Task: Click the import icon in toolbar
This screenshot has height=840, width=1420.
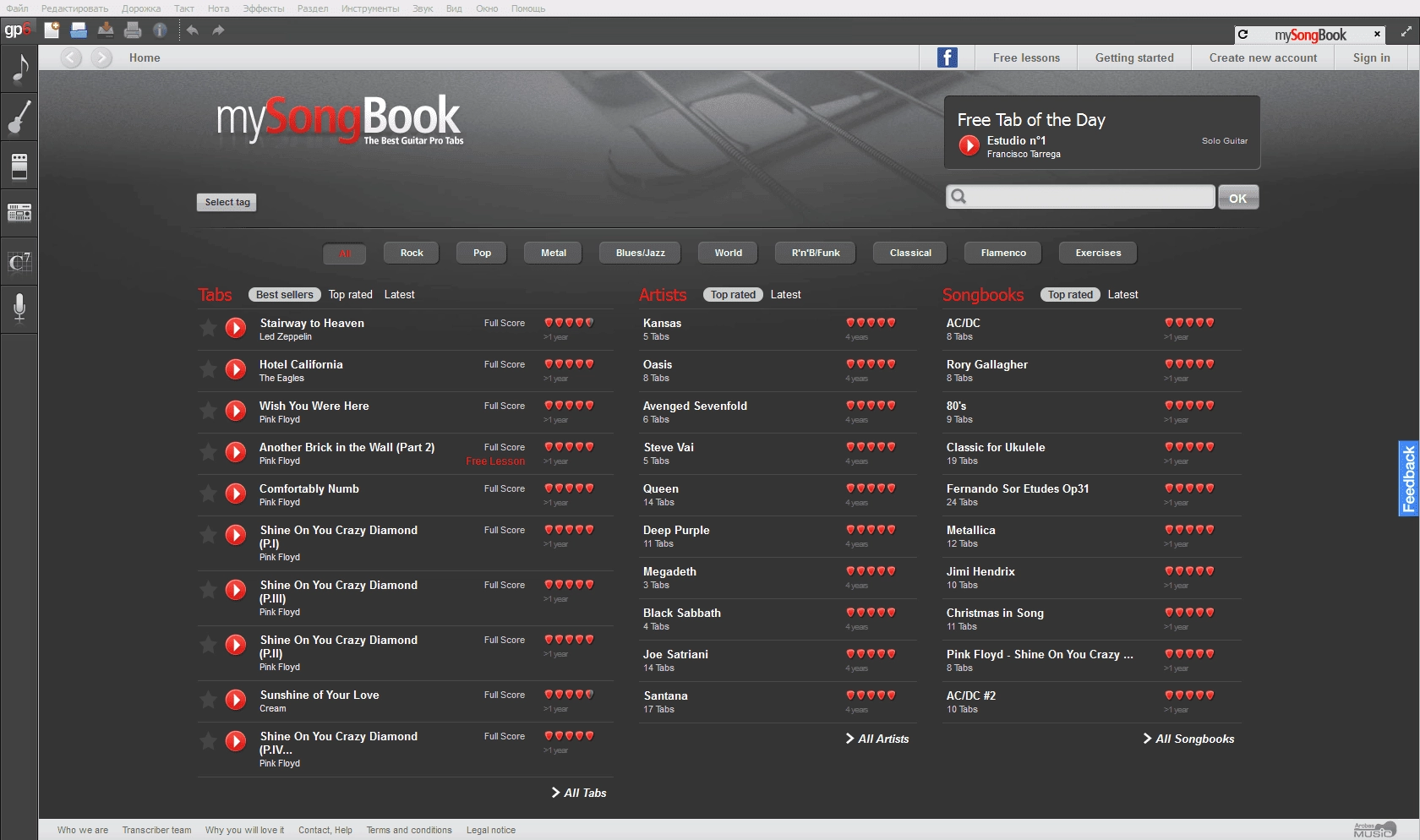Action: tap(106, 30)
